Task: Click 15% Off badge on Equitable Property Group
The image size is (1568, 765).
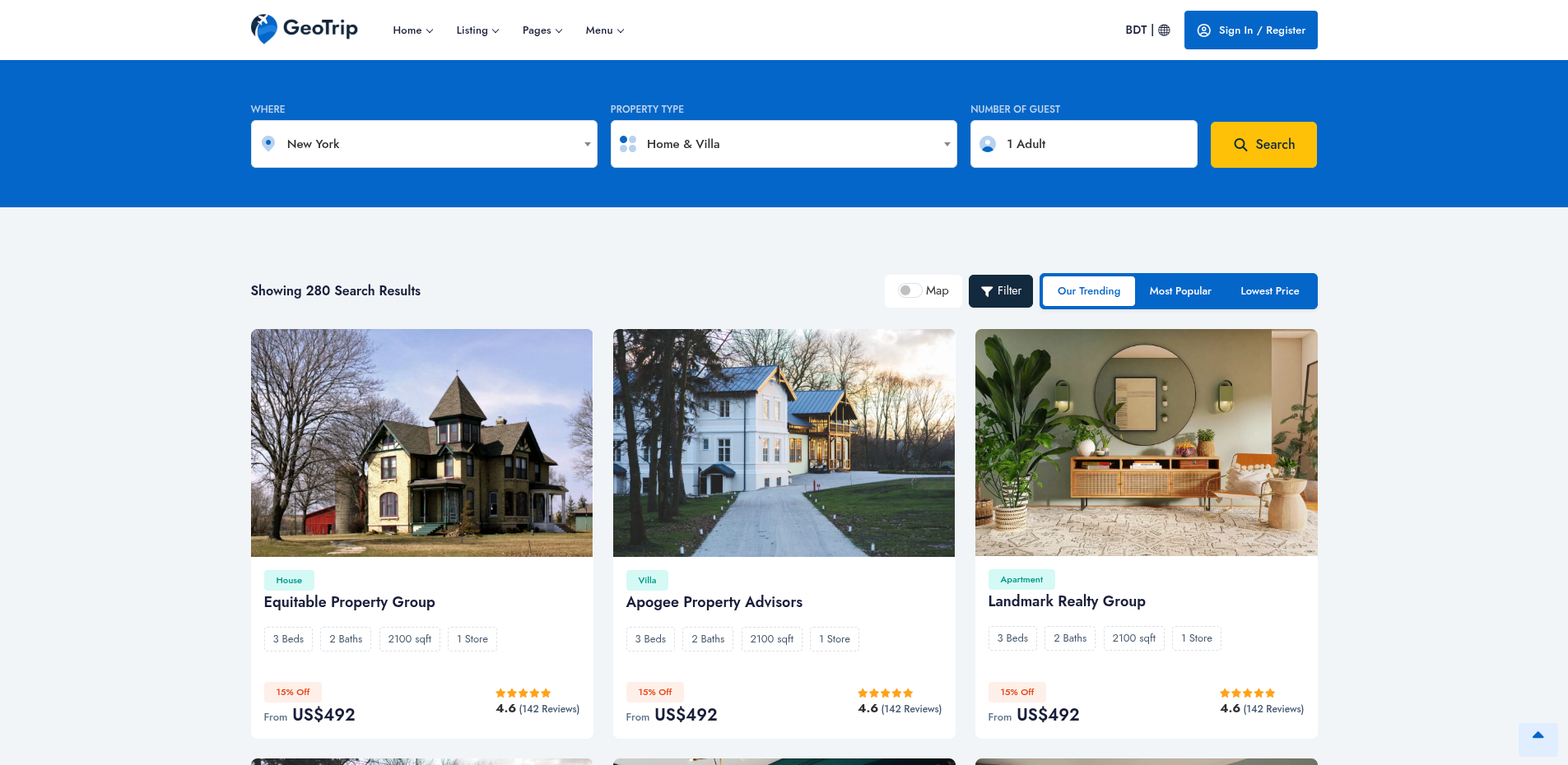Action: 293,692
